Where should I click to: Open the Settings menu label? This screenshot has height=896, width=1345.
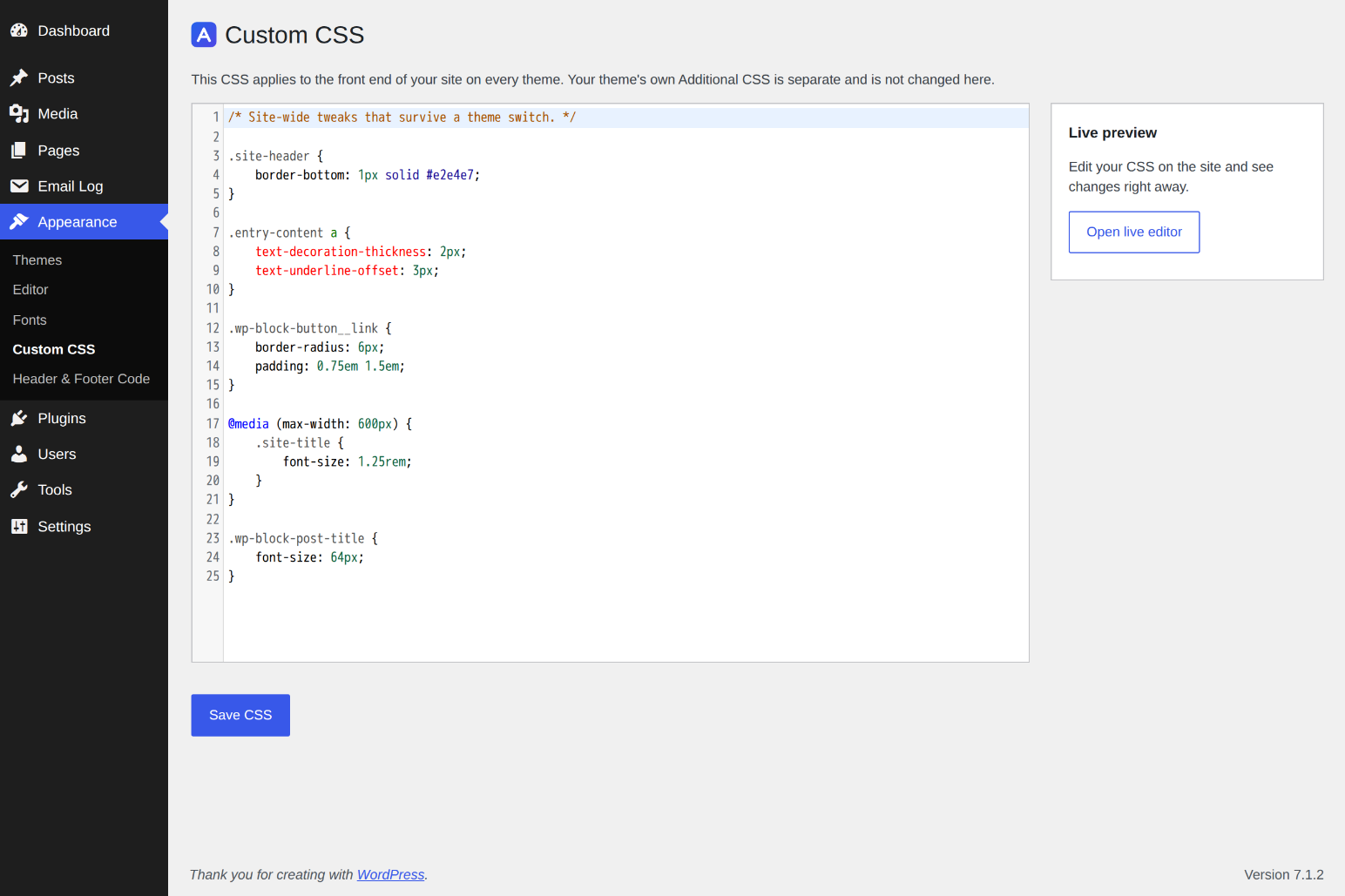point(64,527)
